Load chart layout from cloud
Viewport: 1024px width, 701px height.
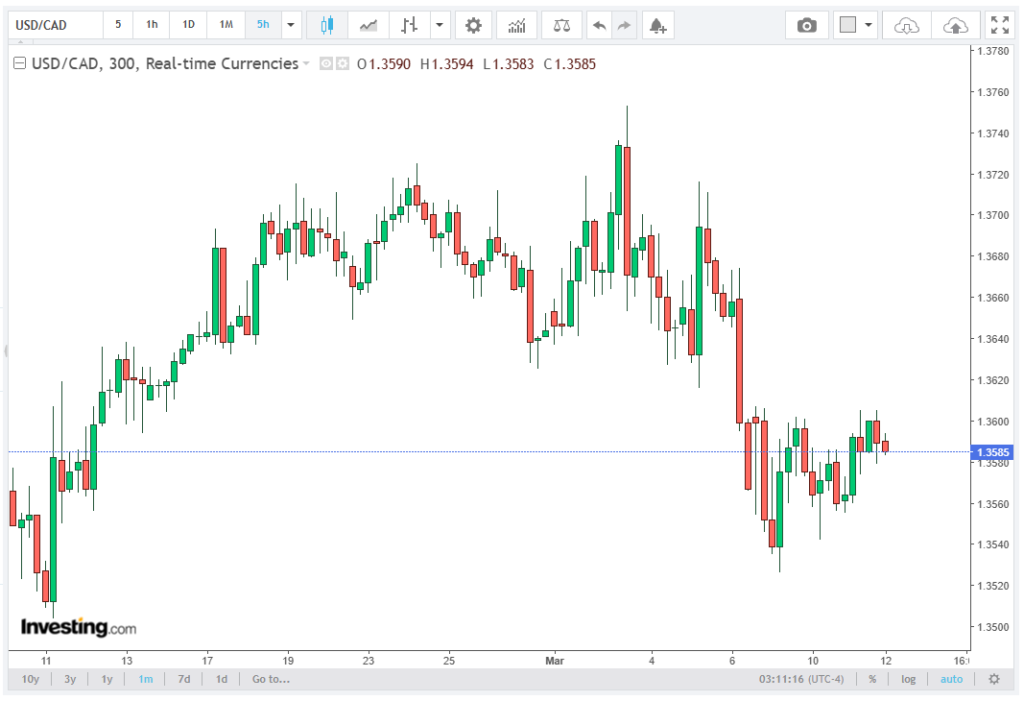[x=906, y=25]
